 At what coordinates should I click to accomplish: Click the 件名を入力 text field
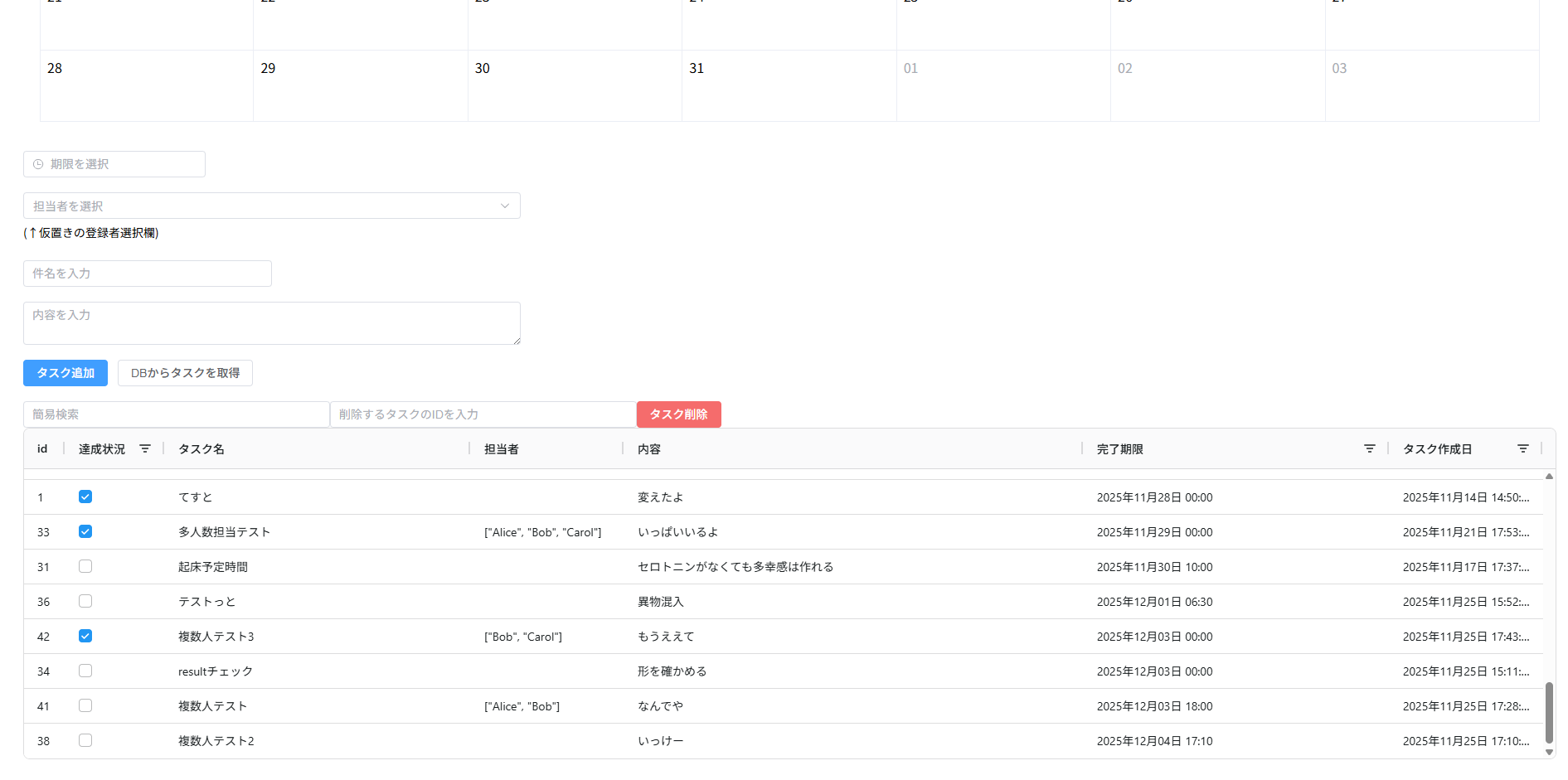click(x=148, y=274)
